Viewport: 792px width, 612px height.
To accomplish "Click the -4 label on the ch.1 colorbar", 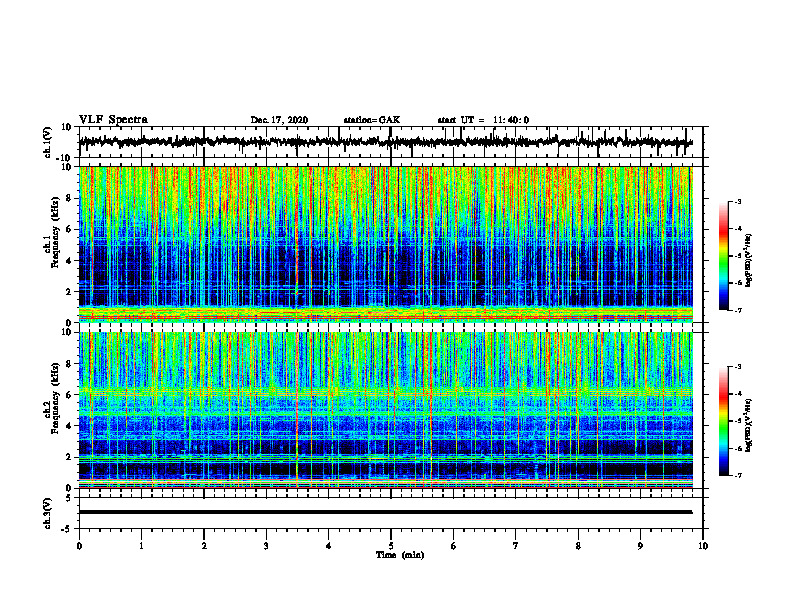I will [737, 229].
